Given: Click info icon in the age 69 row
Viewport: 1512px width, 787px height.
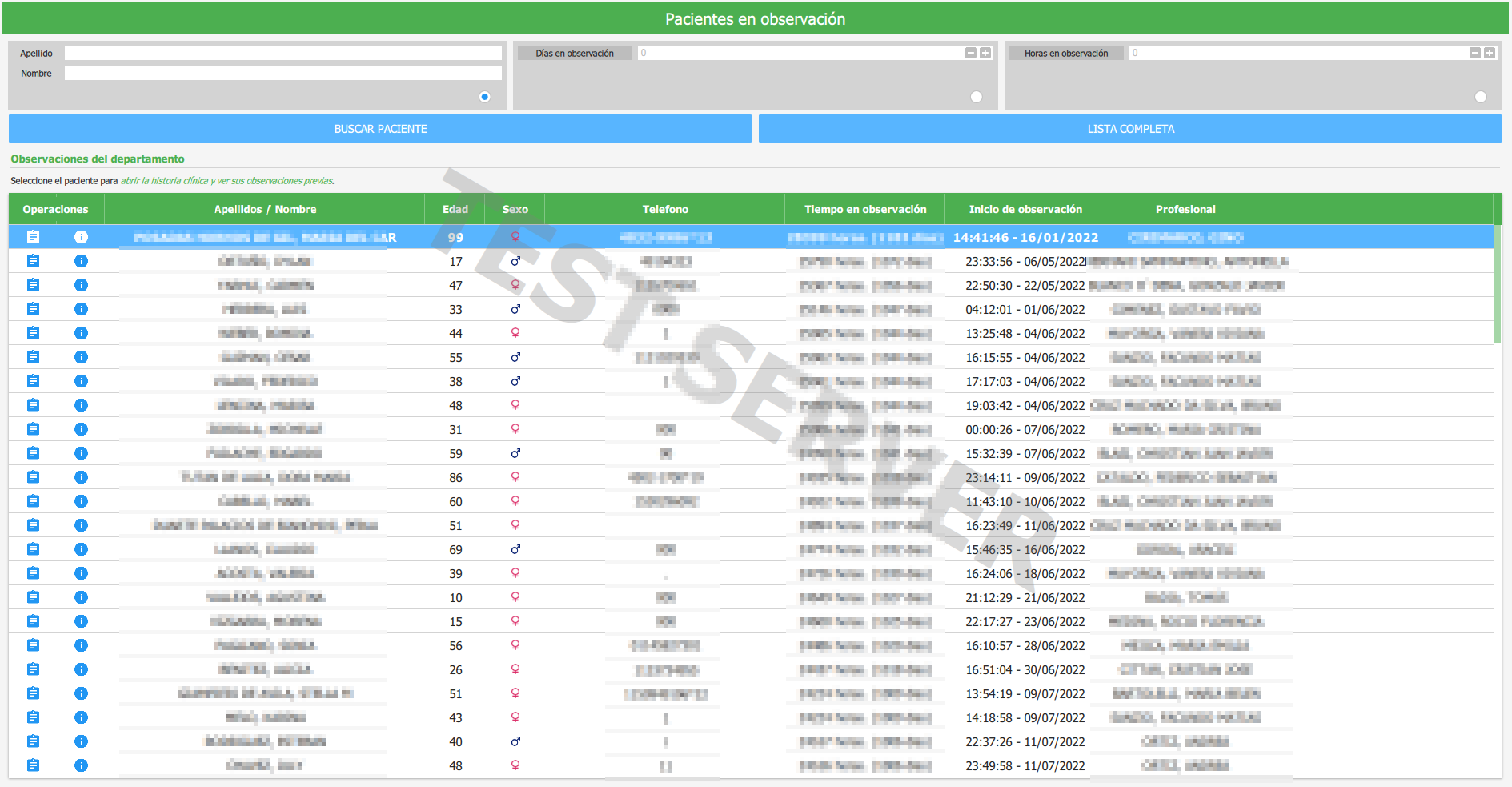Looking at the screenshot, I should (81, 549).
